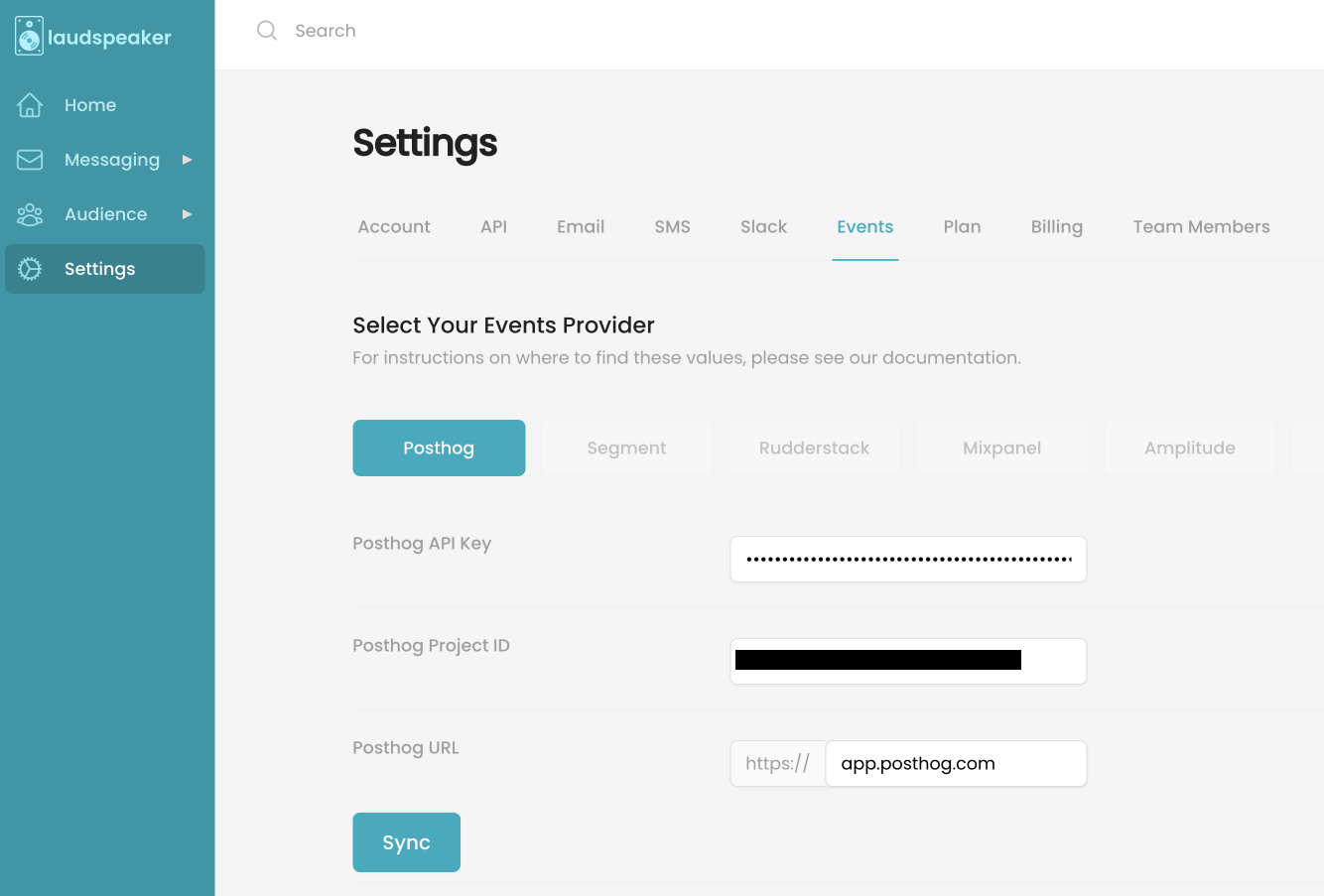Go to the Email tab
This screenshot has height=896, width=1324.
[581, 227]
